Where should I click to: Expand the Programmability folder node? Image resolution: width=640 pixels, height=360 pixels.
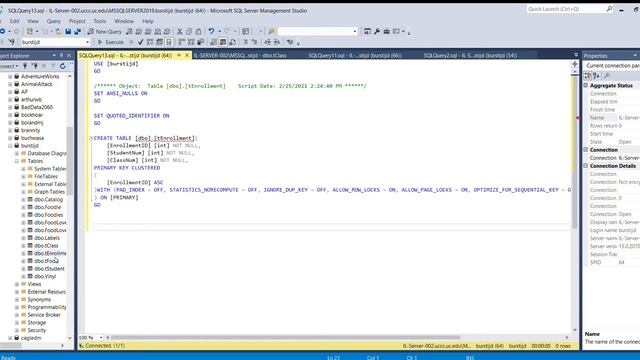point(17,307)
